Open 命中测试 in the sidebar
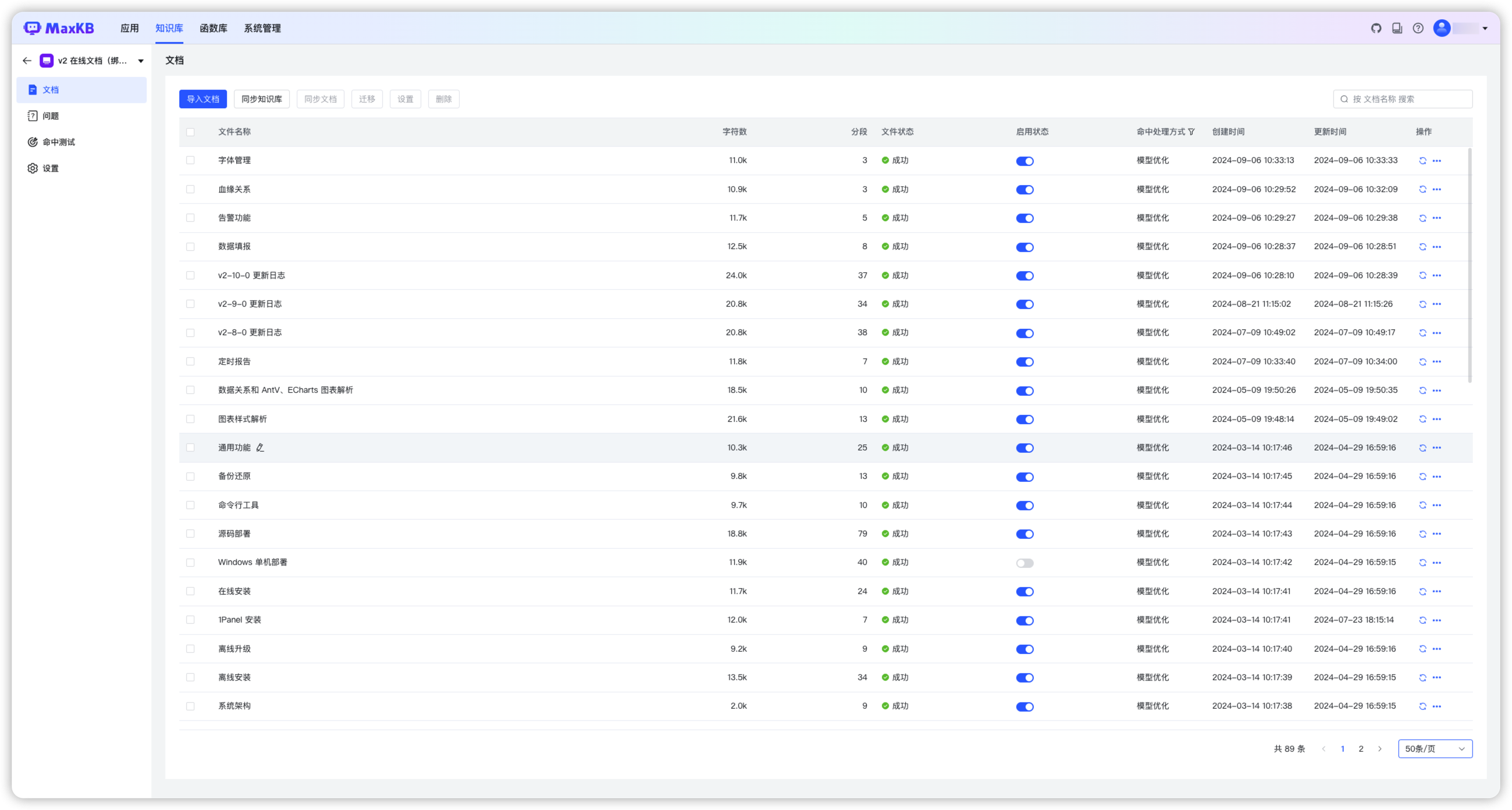Screen dimensions: 1512x810 (x=59, y=142)
